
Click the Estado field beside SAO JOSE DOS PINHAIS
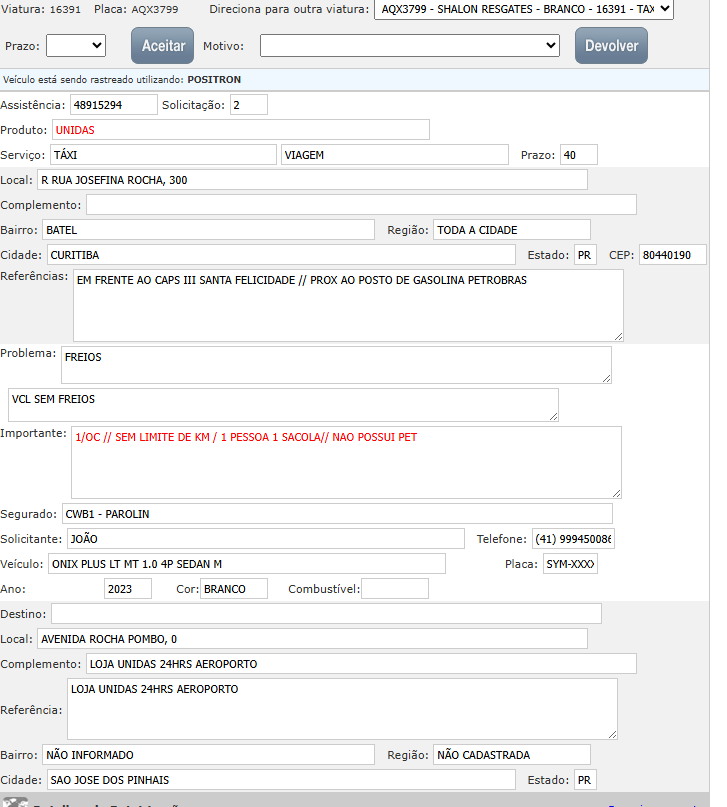pos(586,780)
